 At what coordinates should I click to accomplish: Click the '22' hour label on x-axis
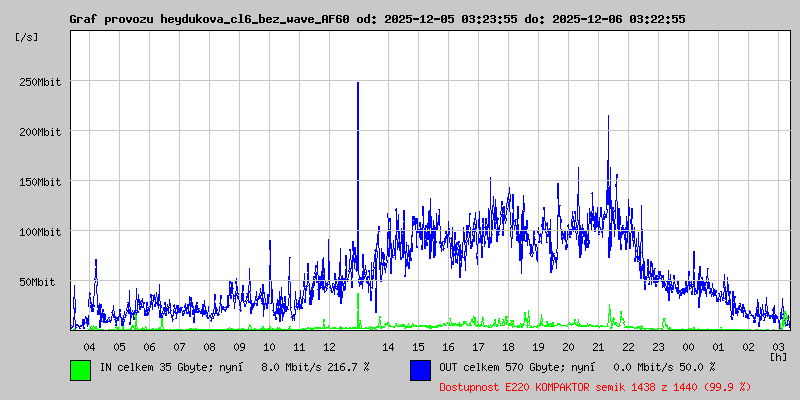(x=629, y=347)
